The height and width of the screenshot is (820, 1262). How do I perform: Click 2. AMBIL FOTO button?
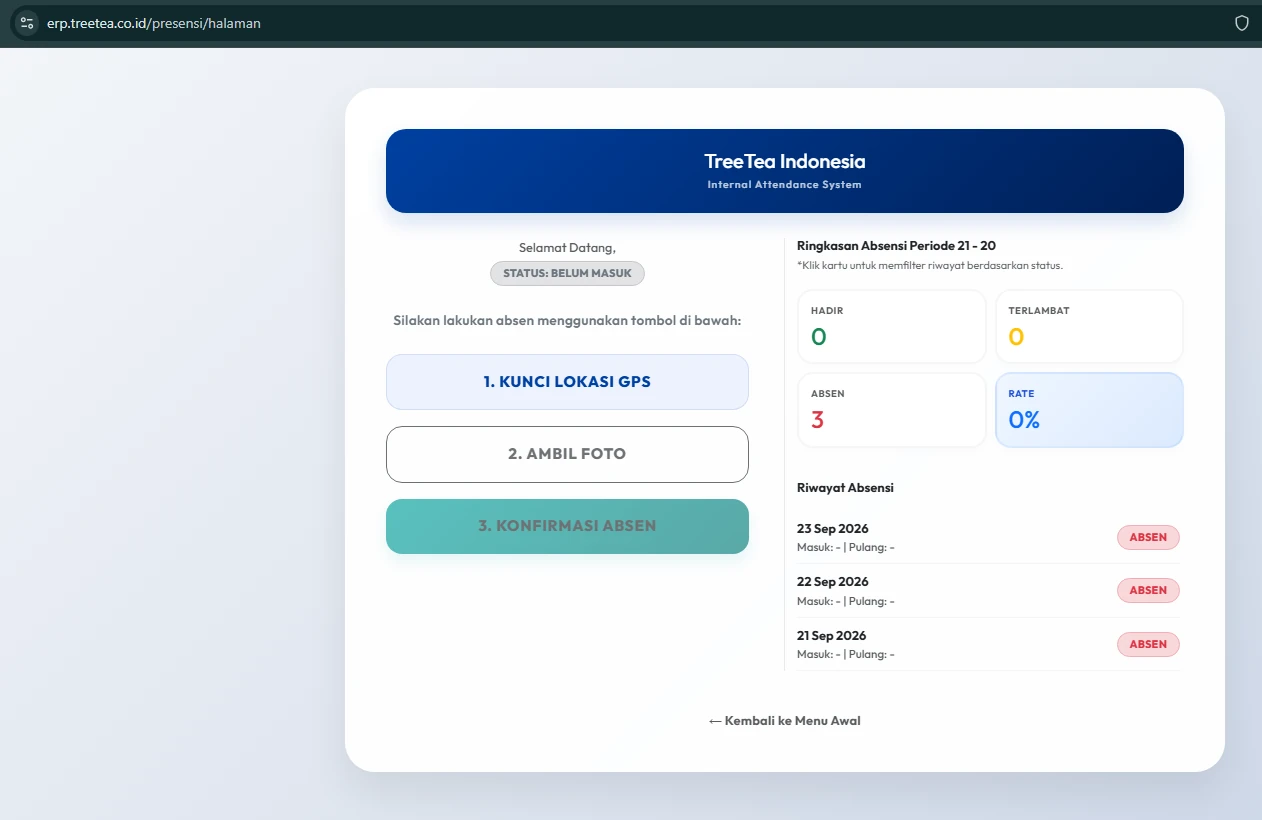[567, 454]
